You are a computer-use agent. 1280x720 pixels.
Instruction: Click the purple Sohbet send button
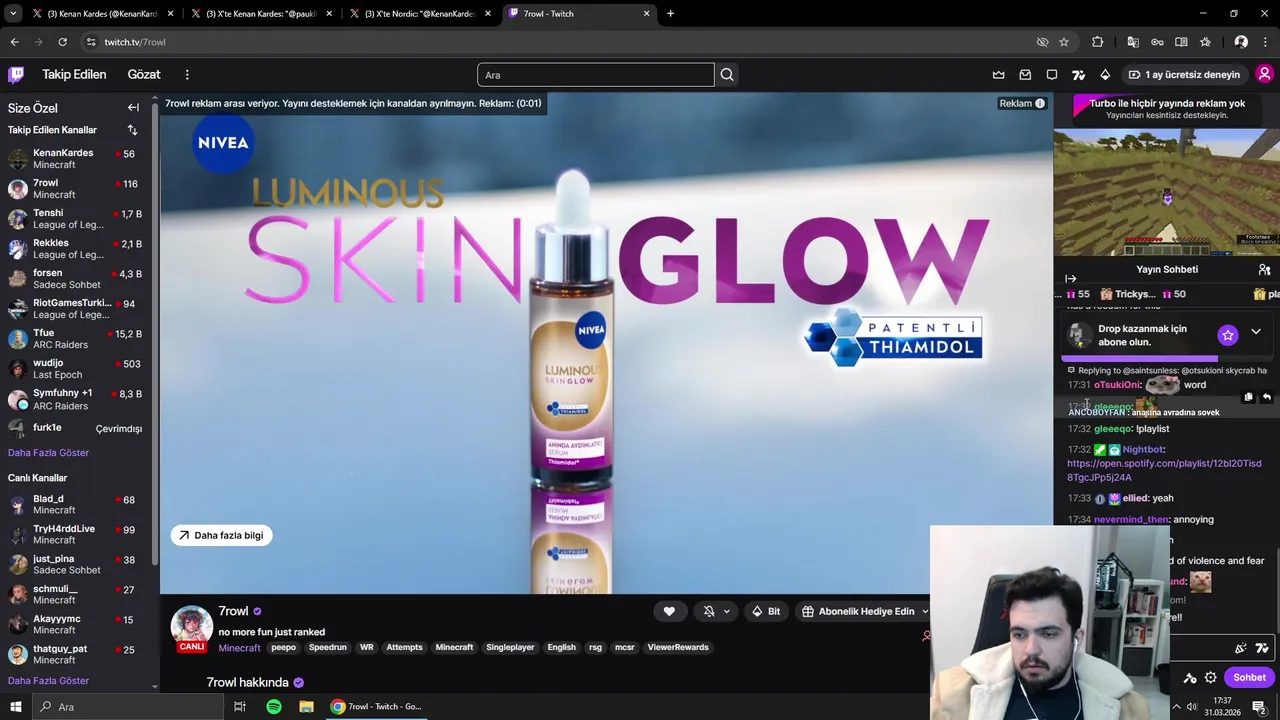[1249, 677]
